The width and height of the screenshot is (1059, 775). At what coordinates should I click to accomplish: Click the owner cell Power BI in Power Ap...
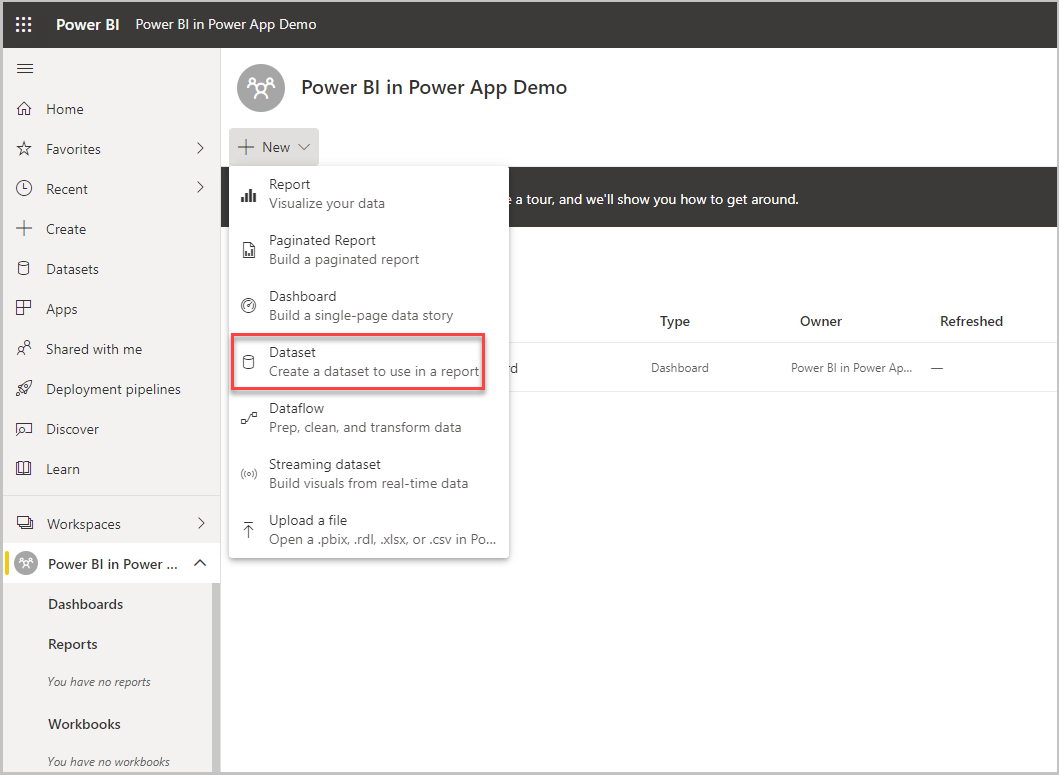[x=852, y=368]
